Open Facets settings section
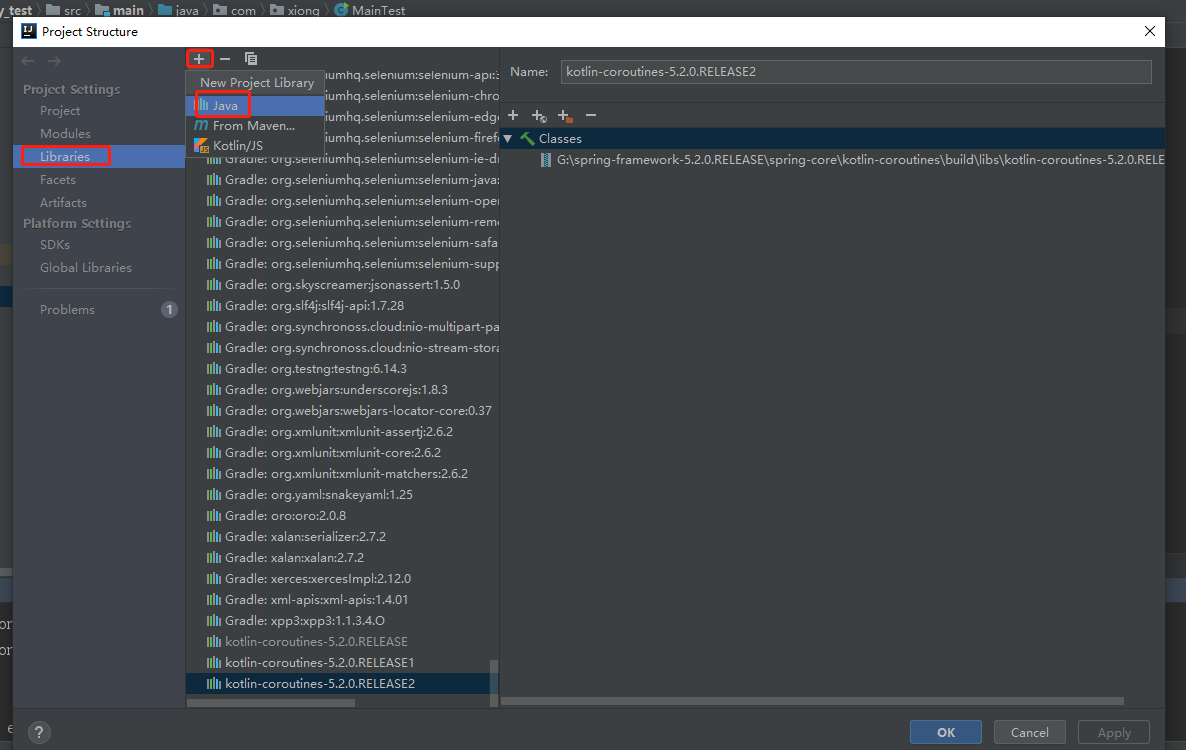This screenshot has width=1186, height=750. coord(57,179)
